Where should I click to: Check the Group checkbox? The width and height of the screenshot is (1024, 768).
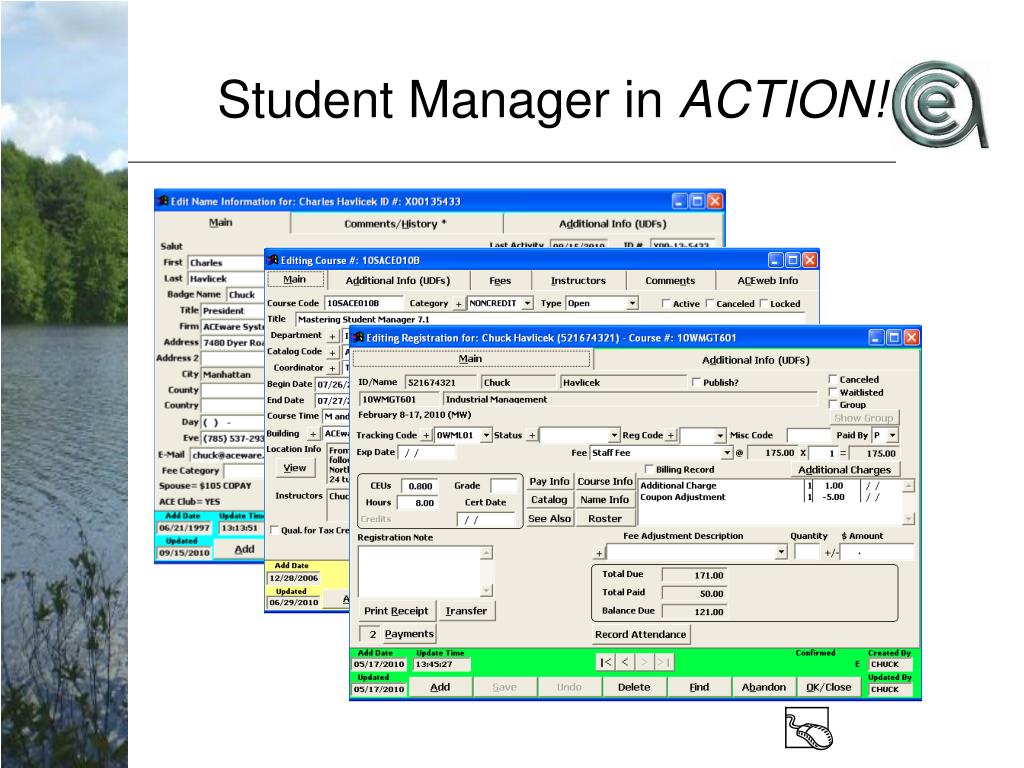[x=833, y=404]
